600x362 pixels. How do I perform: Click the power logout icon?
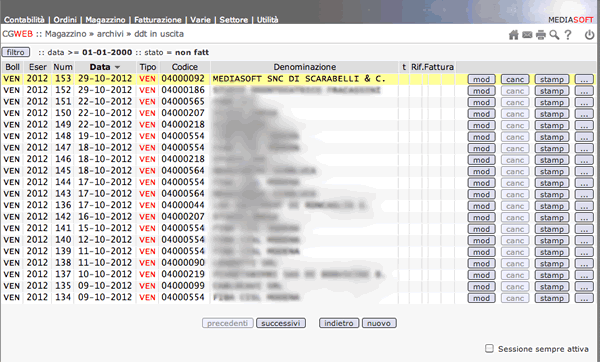(x=589, y=35)
